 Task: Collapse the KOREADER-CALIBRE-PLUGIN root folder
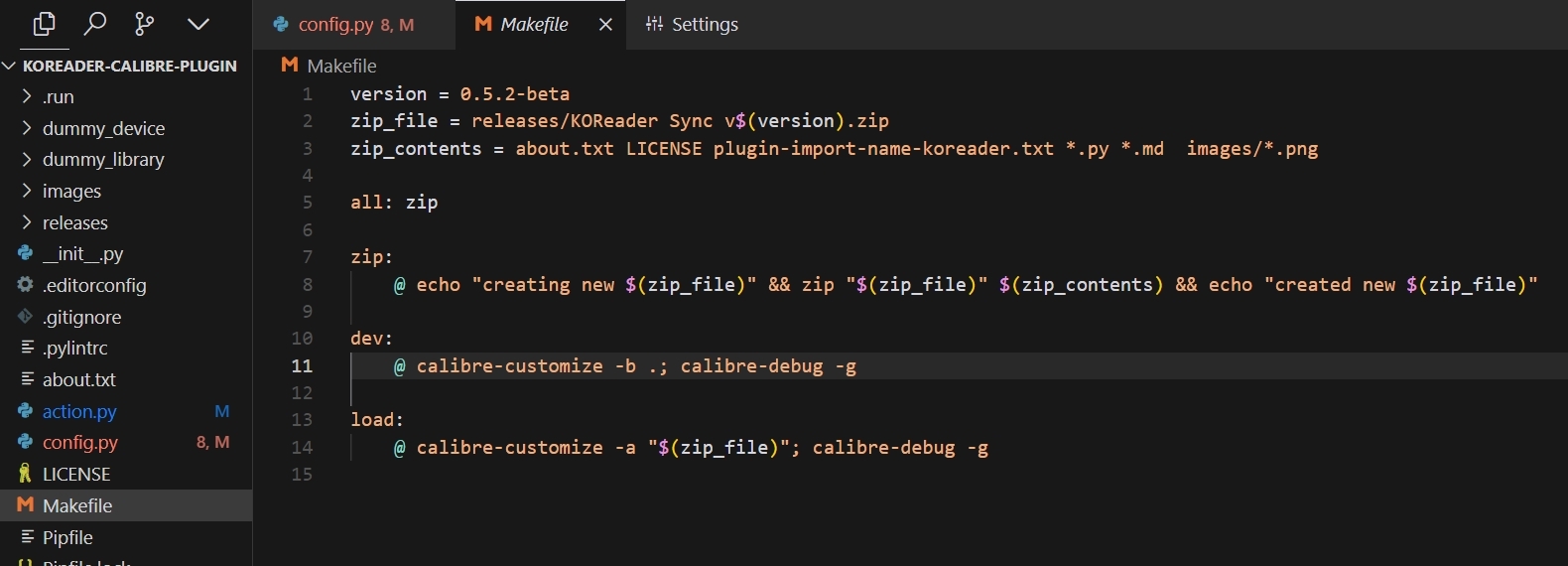tap(10, 66)
